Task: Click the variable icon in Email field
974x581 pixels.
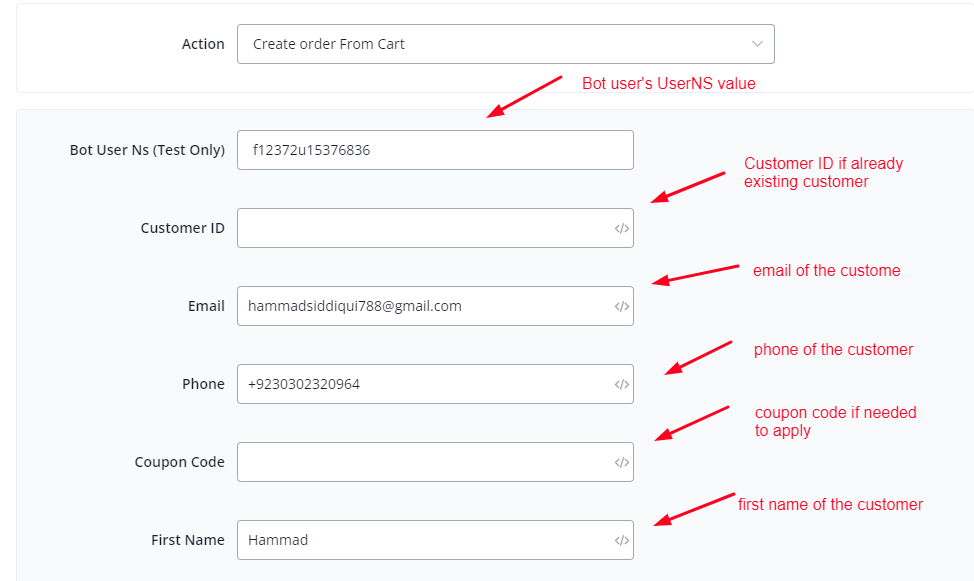Action: click(x=622, y=307)
